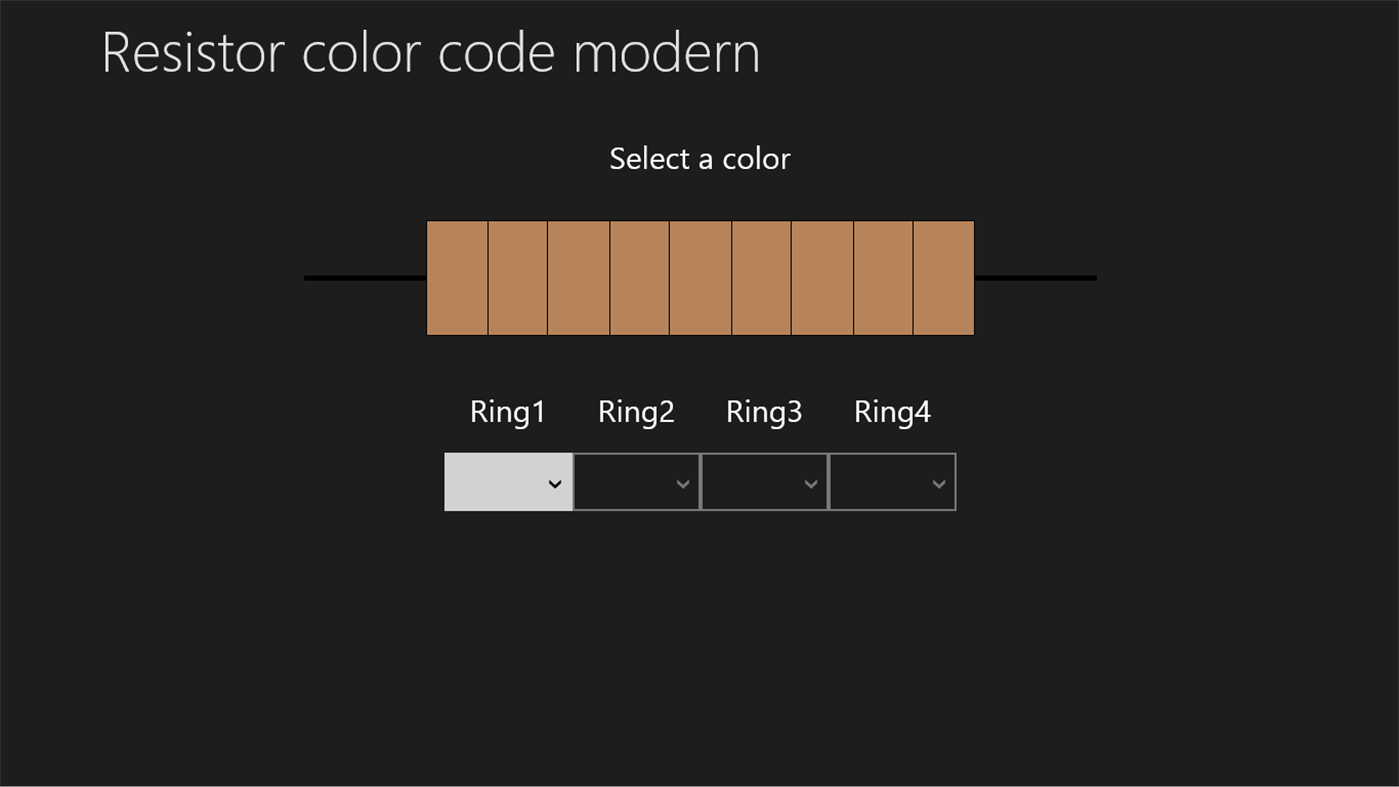
Task: Select the second resistor band from left
Action: coord(518,278)
